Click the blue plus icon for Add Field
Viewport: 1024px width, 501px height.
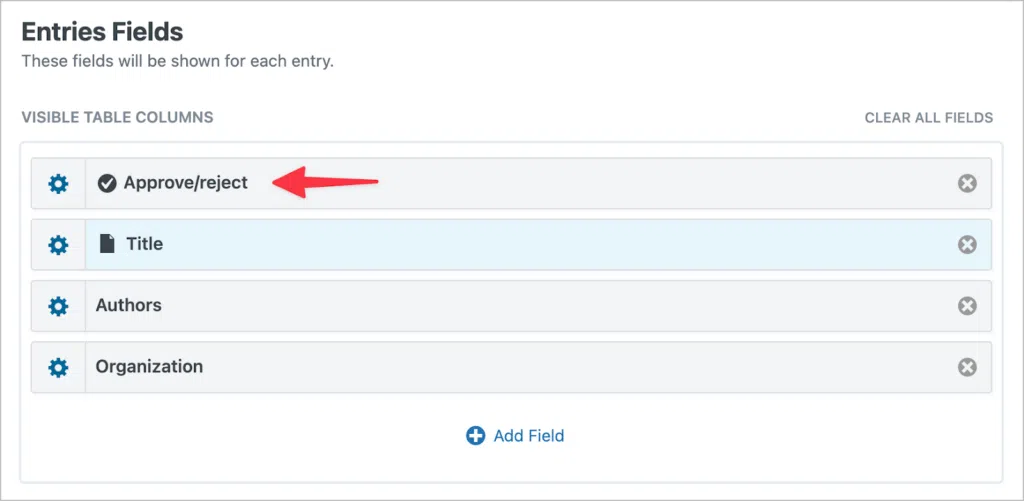click(475, 436)
